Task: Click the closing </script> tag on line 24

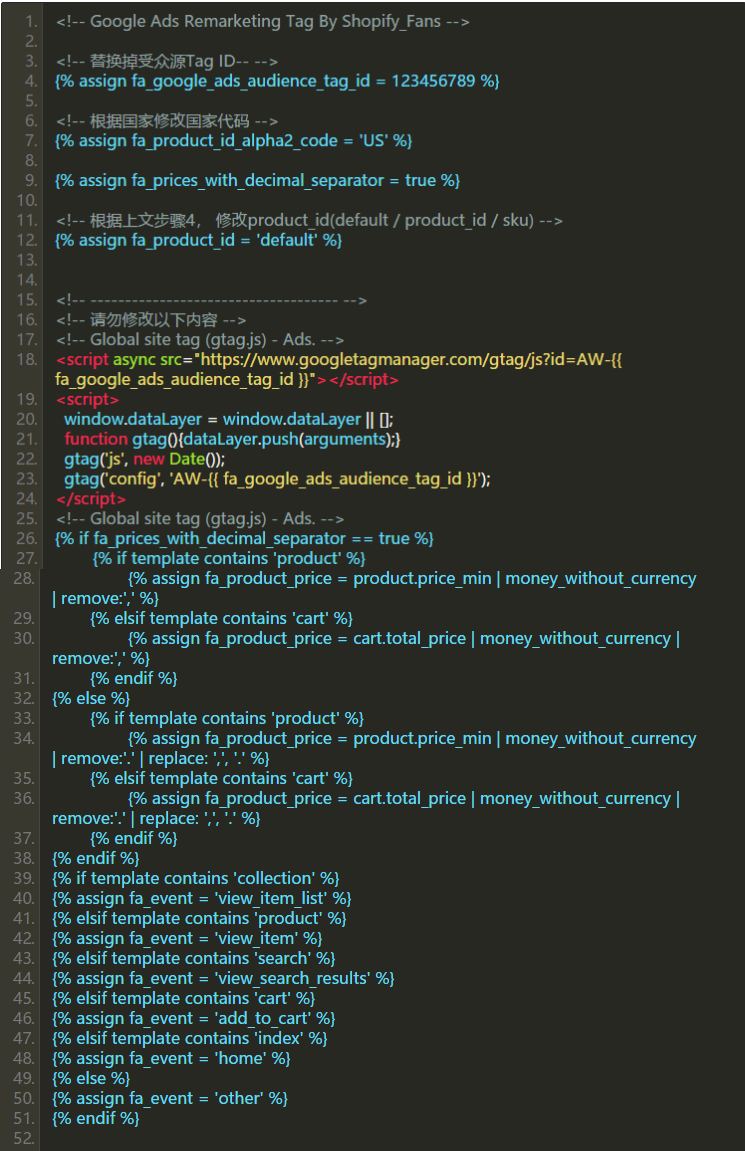Action: tap(91, 499)
